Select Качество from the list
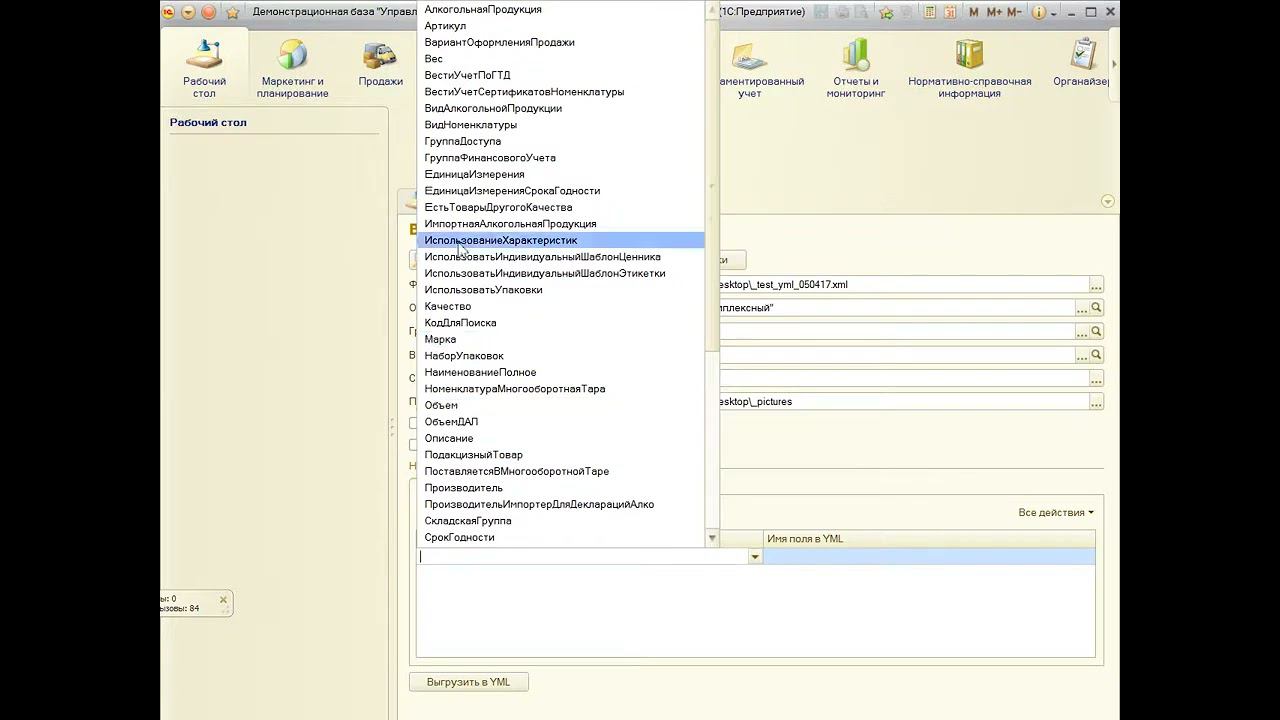This screenshot has height=720, width=1280. (560, 306)
